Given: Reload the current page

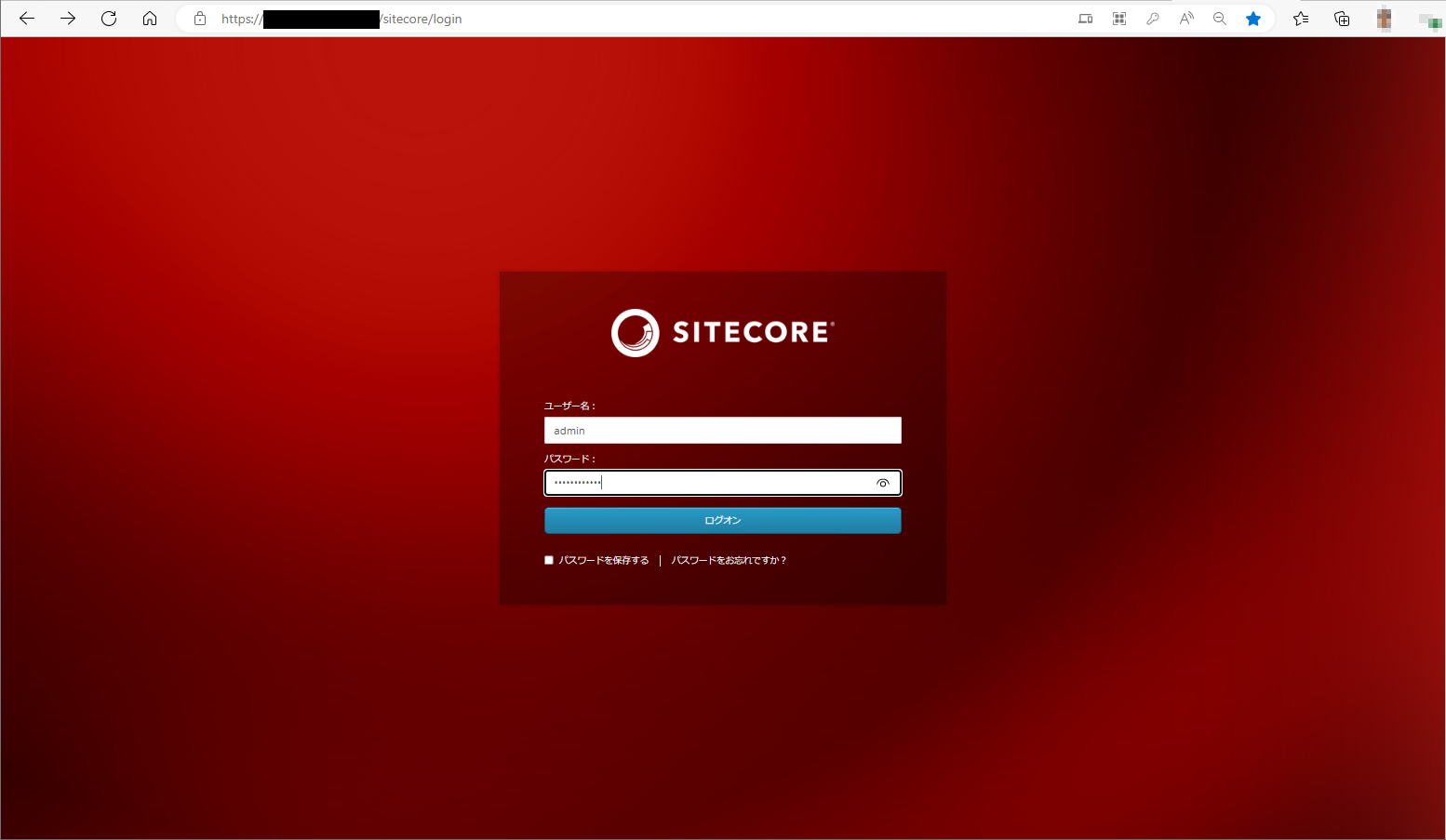Looking at the screenshot, I should pos(109,19).
